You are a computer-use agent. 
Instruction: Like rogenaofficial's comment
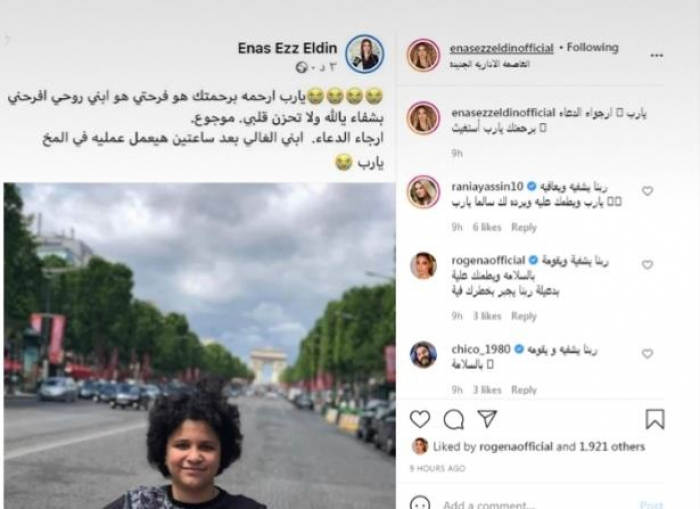pos(647,265)
